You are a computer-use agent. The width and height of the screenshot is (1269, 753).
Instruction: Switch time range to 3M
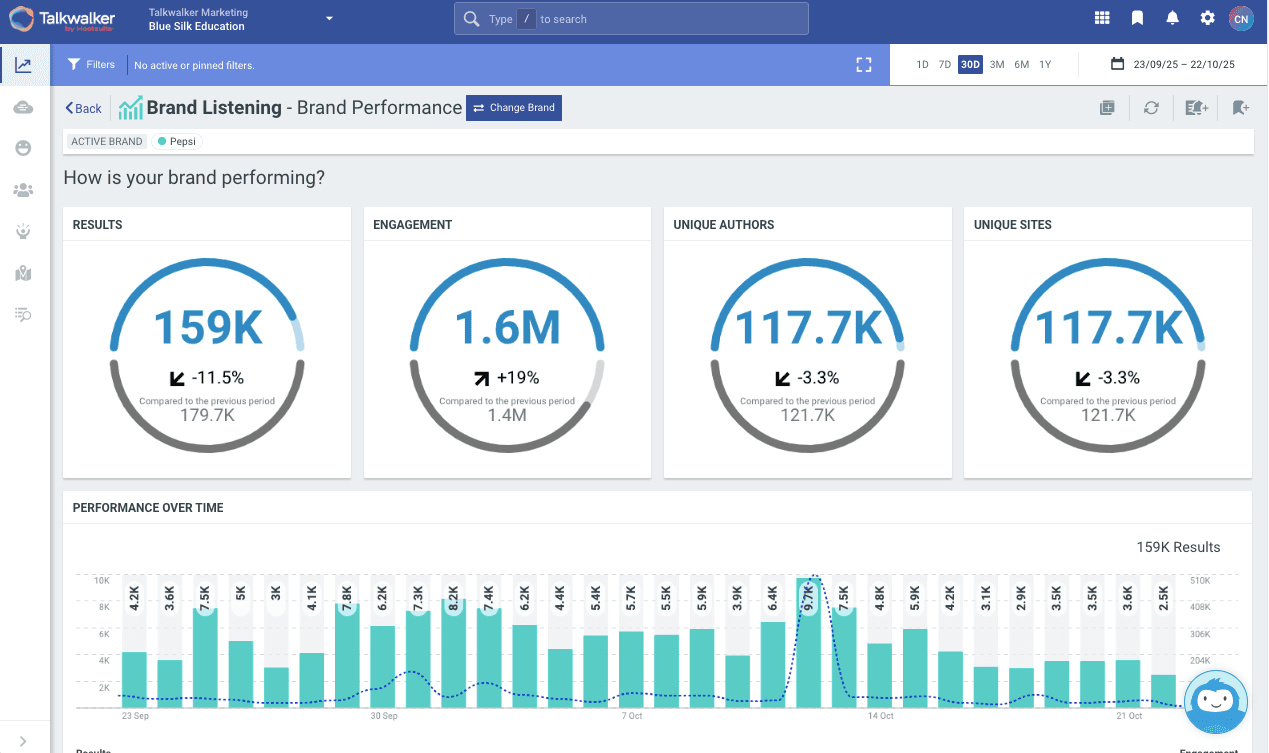(x=997, y=65)
